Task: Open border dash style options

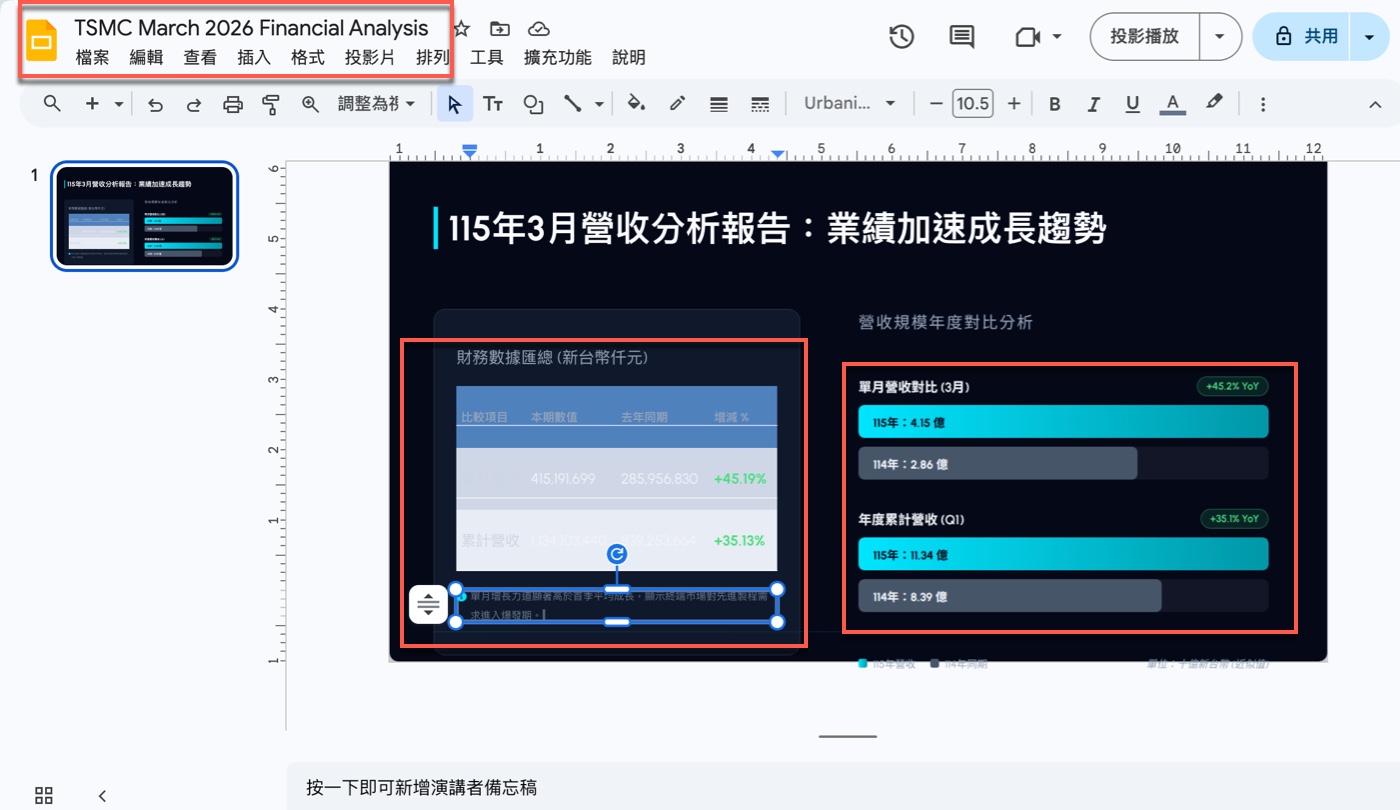Action: pyautogui.click(x=760, y=104)
